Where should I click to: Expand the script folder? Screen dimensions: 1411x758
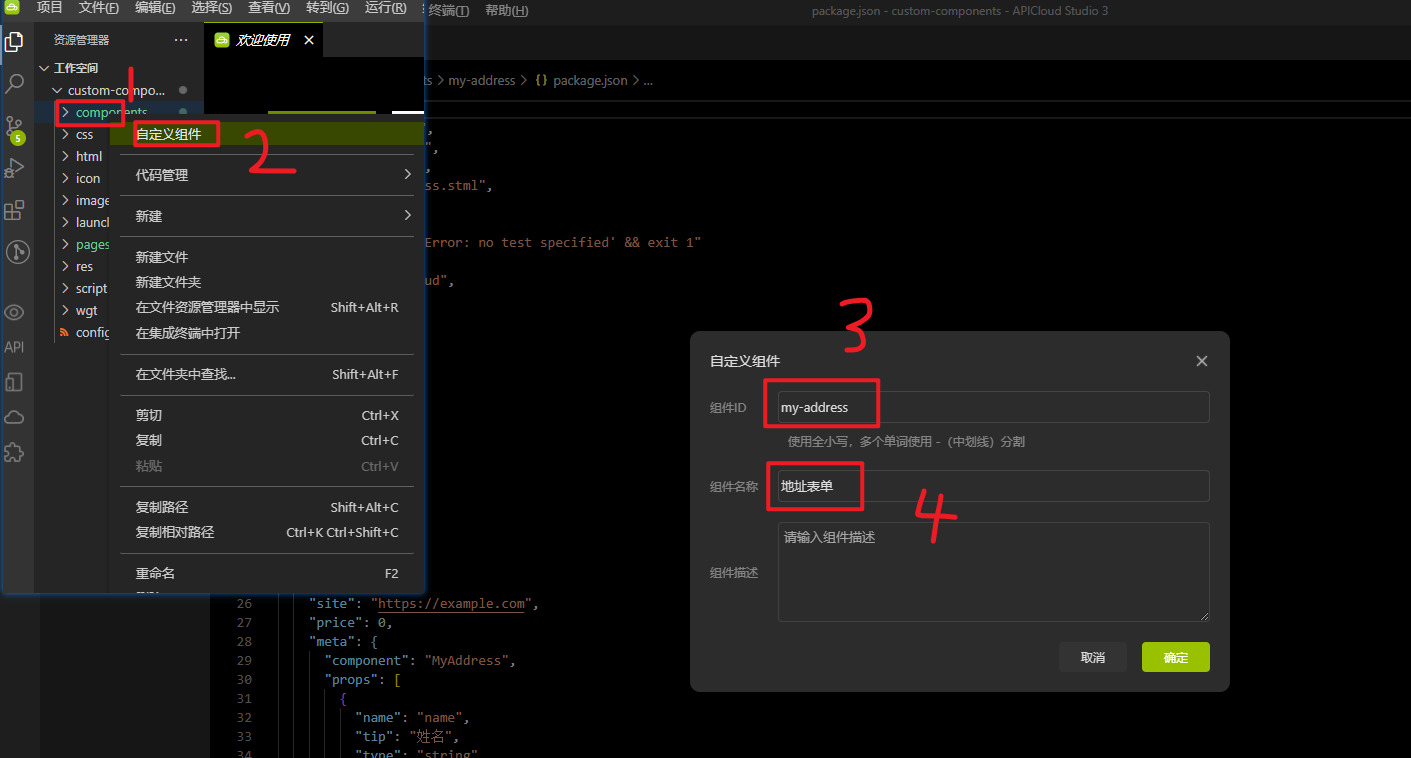click(65, 288)
